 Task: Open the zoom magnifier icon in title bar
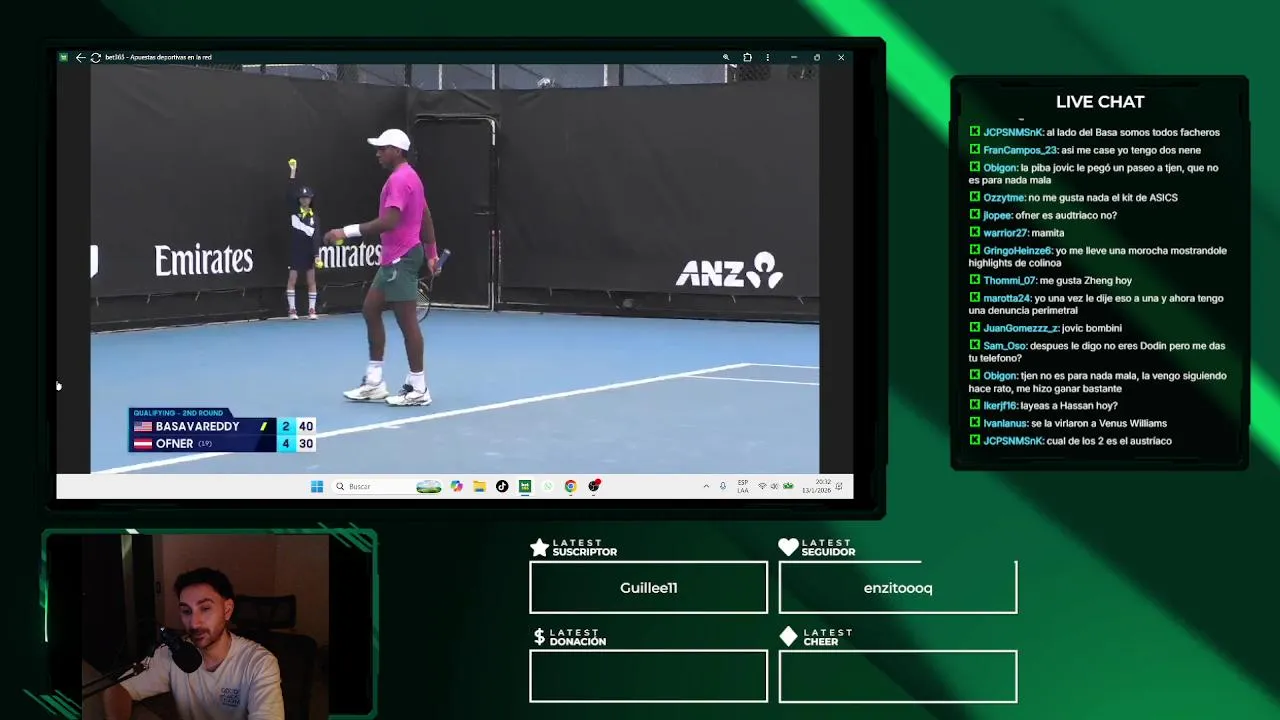click(x=726, y=57)
